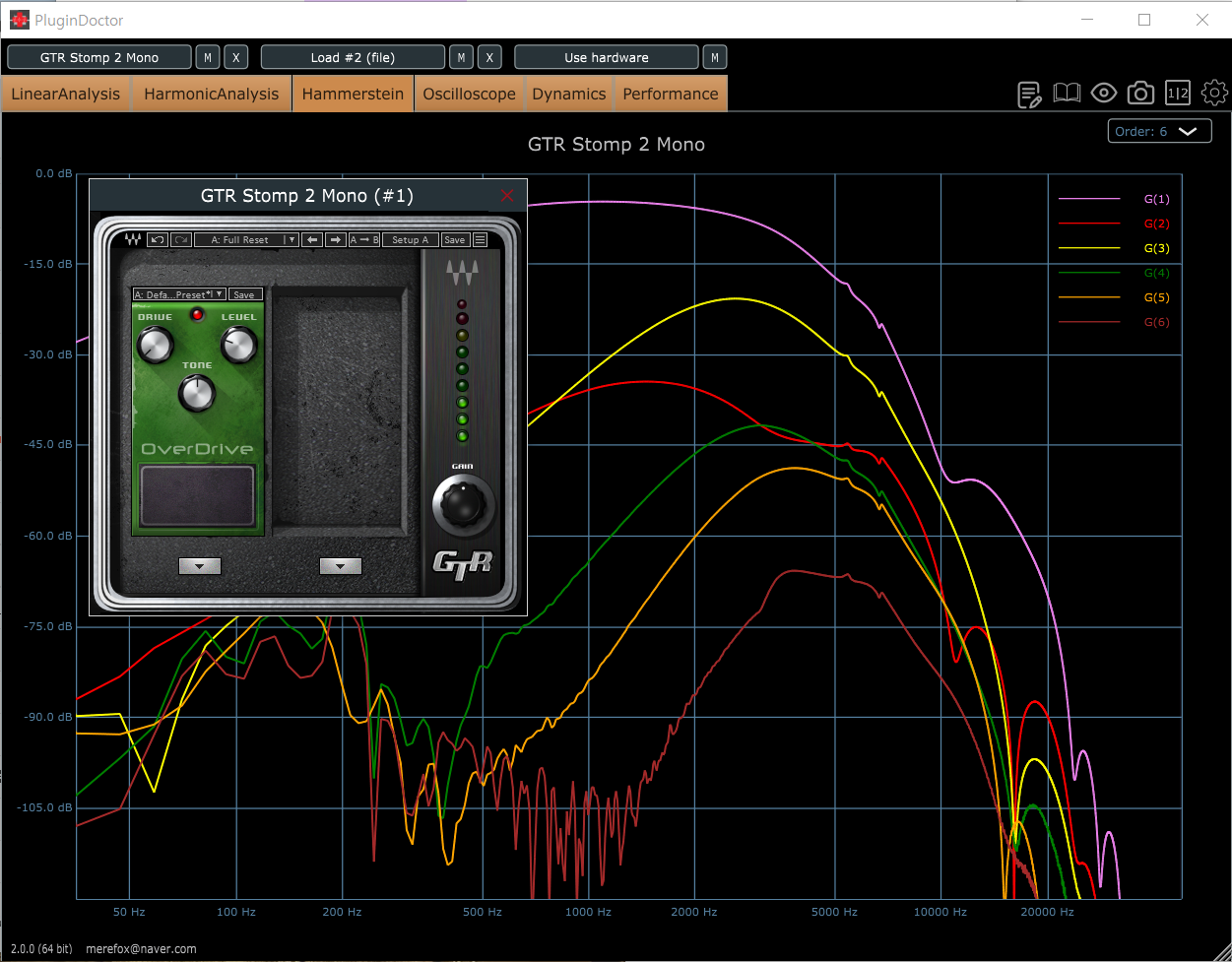Click the GAIN knob

(x=462, y=503)
